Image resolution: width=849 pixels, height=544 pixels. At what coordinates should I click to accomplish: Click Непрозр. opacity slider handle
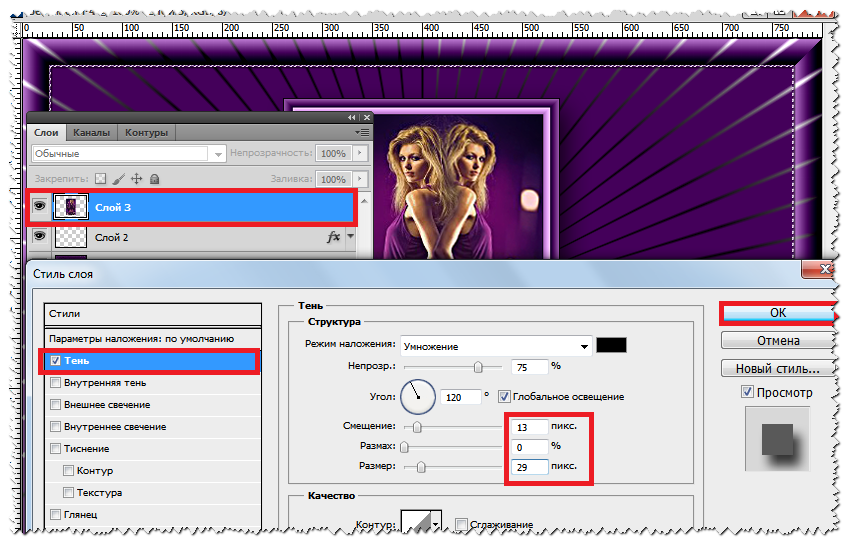[x=478, y=368]
